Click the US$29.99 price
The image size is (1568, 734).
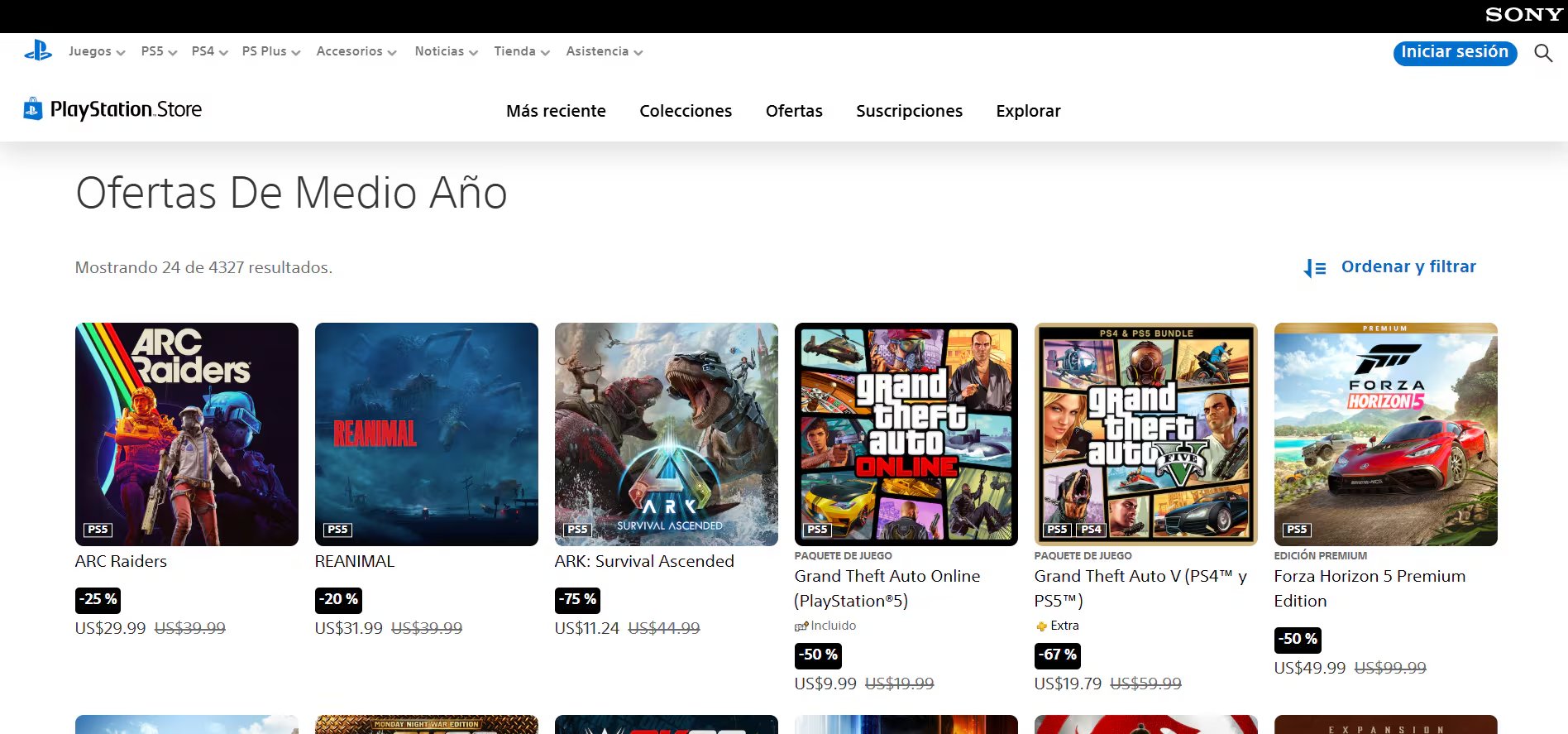point(110,628)
